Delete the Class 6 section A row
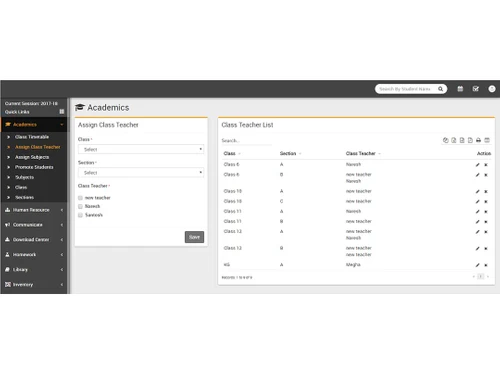Screen dimensions: 500x375 [486, 165]
